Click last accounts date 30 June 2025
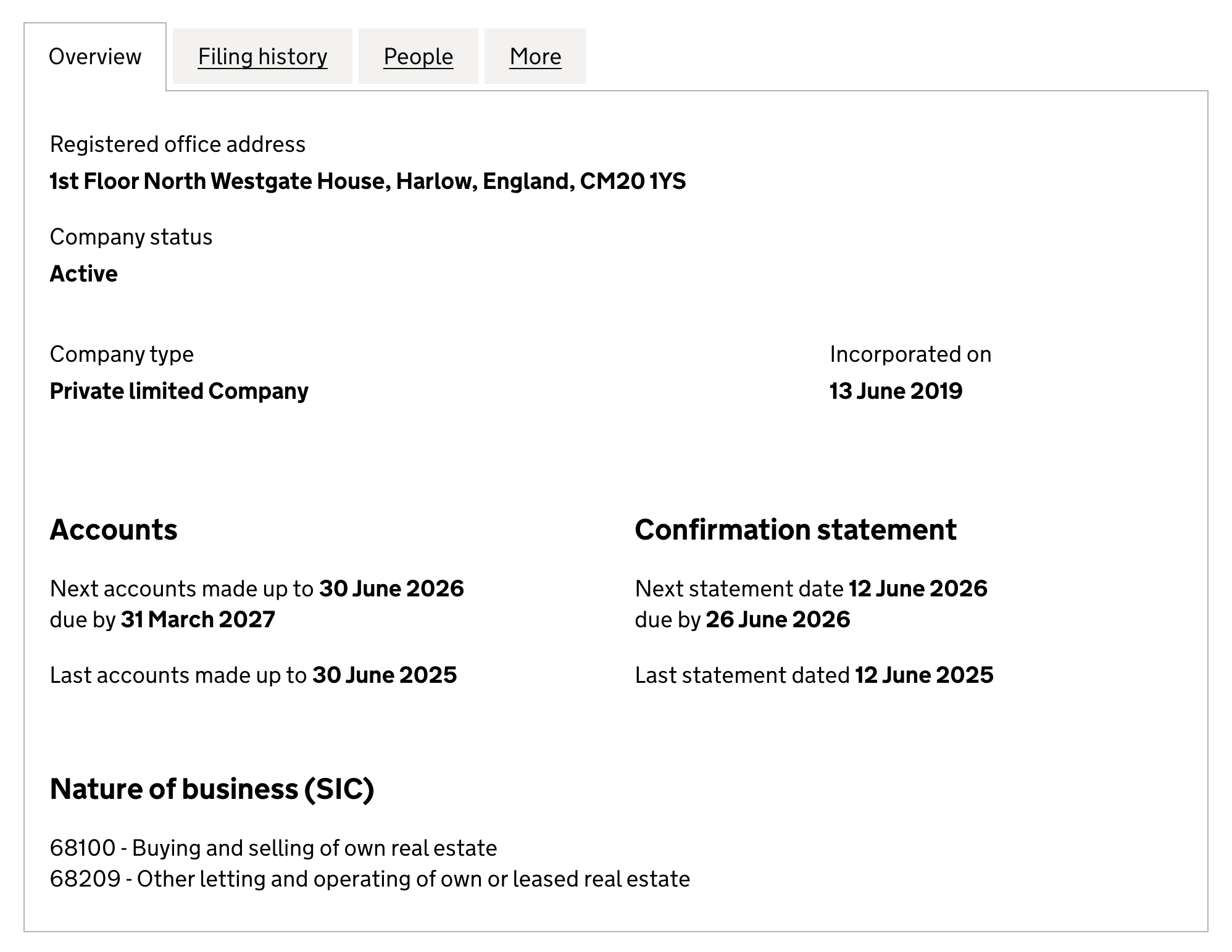The image size is (1232, 952). (x=385, y=675)
